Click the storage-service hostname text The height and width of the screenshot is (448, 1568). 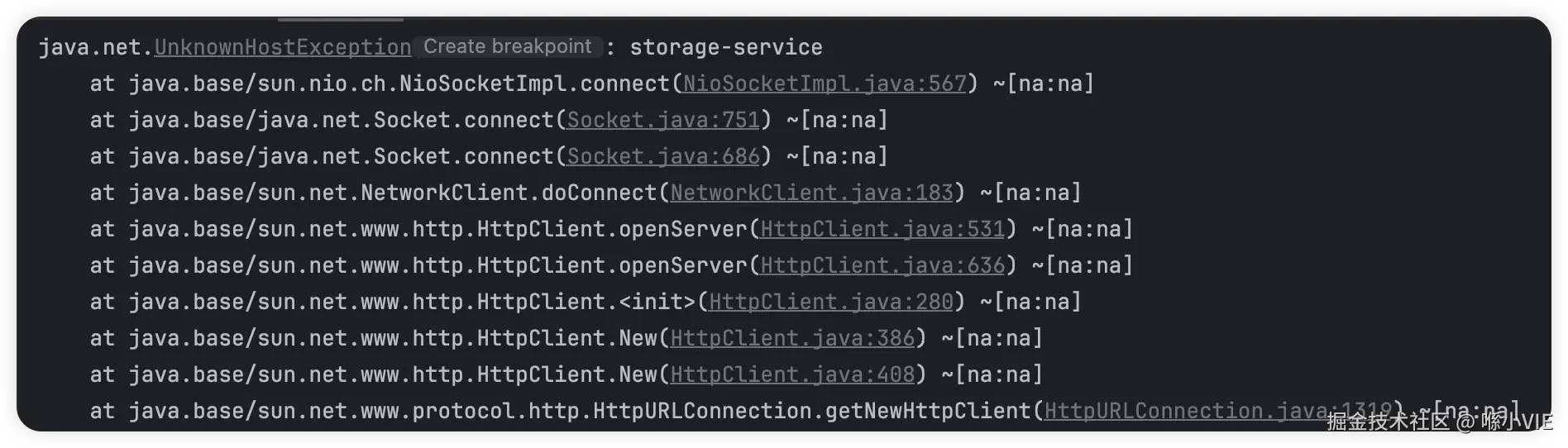pos(726,48)
